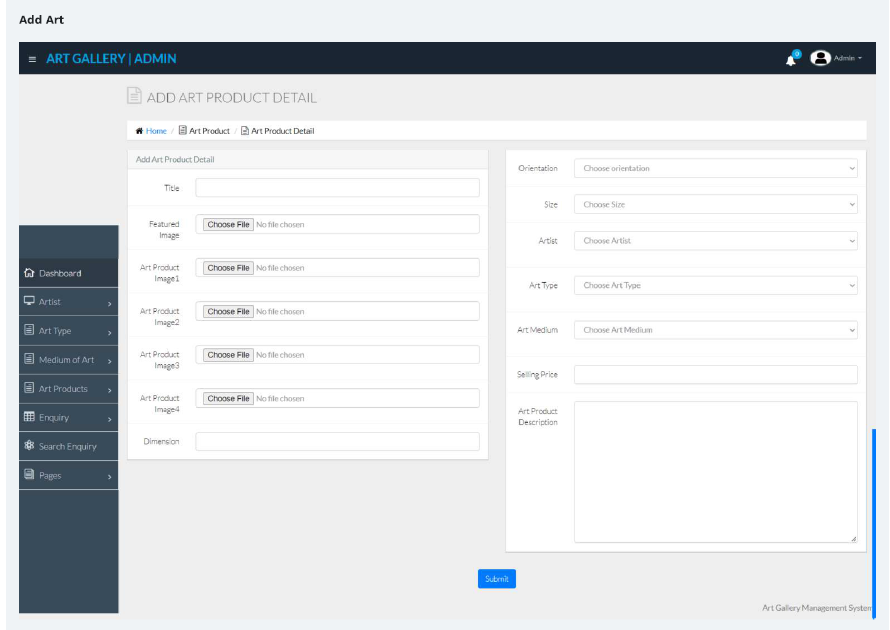Open the Choose Size dropdown

pos(715,204)
